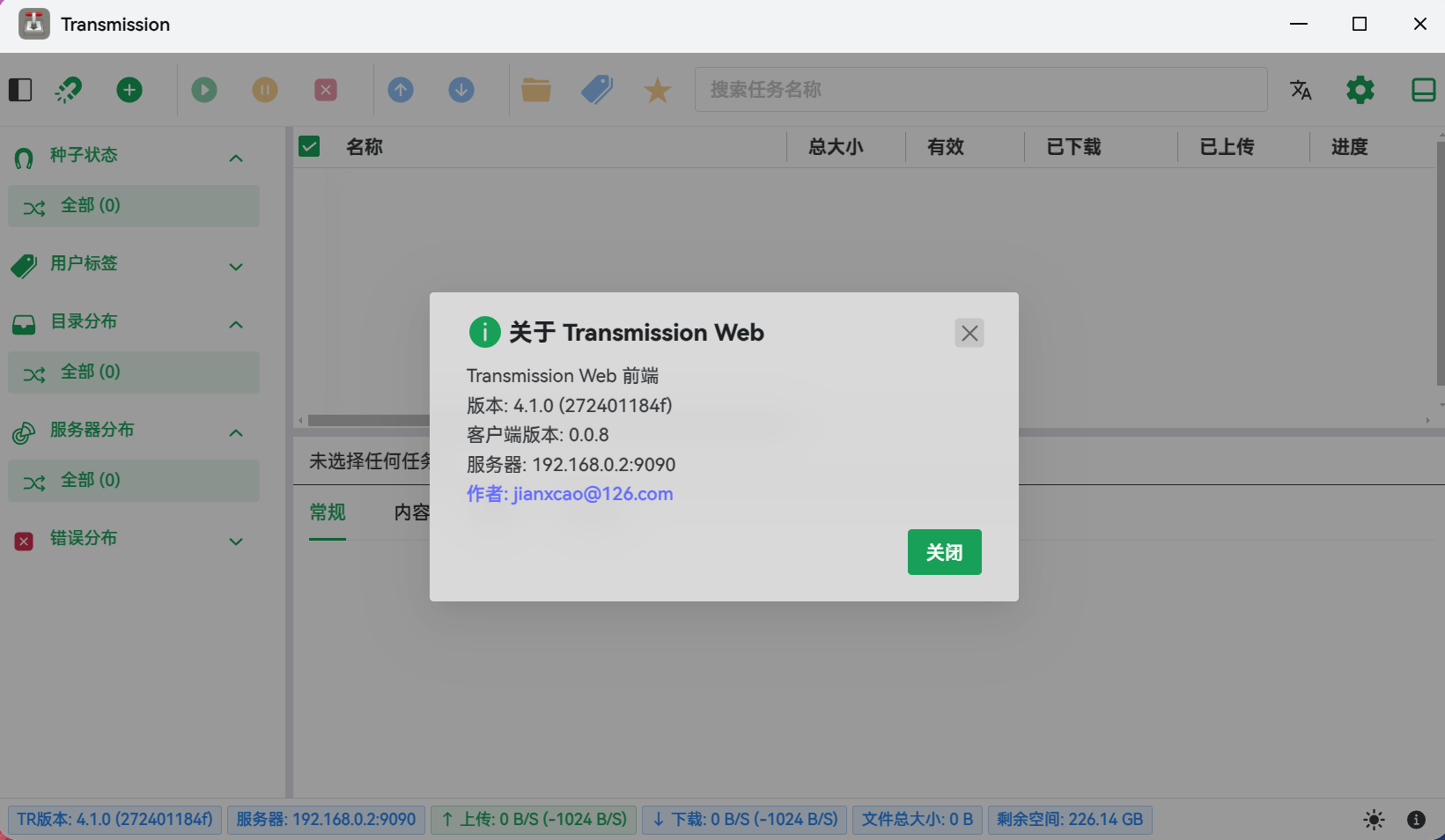
Task: Click the 目录分布 inbox icon
Action: click(x=24, y=325)
